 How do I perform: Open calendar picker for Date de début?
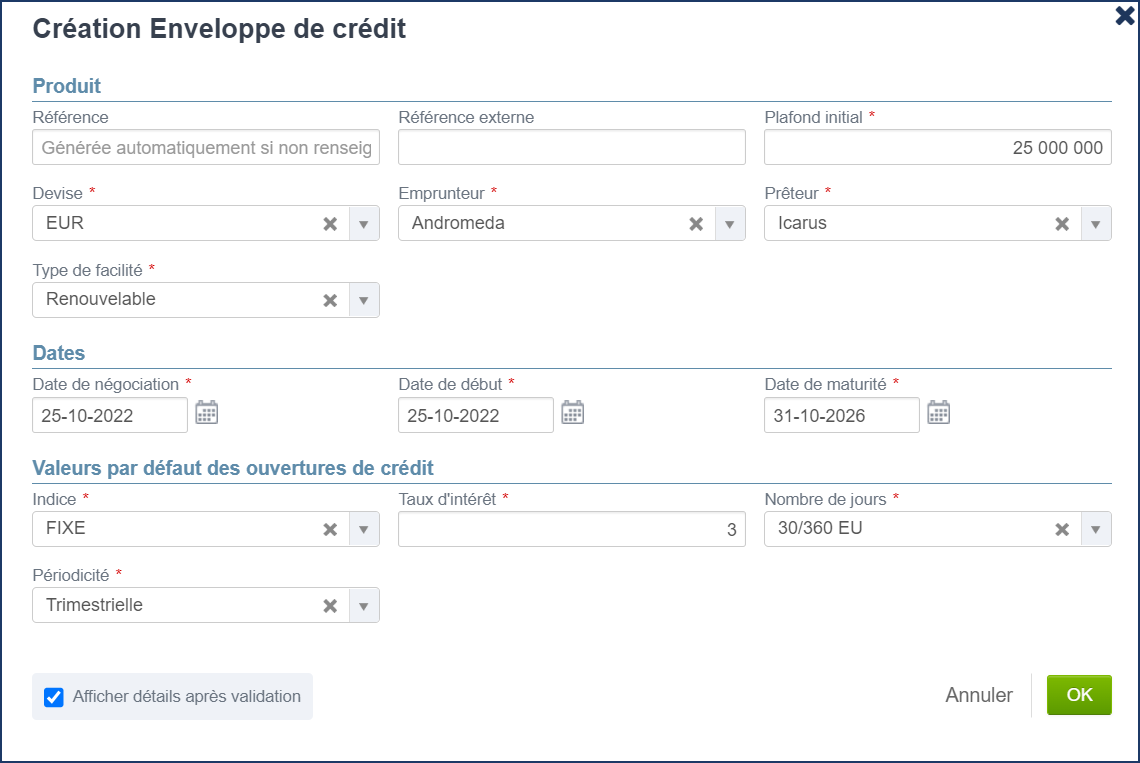click(x=572, y=412)
